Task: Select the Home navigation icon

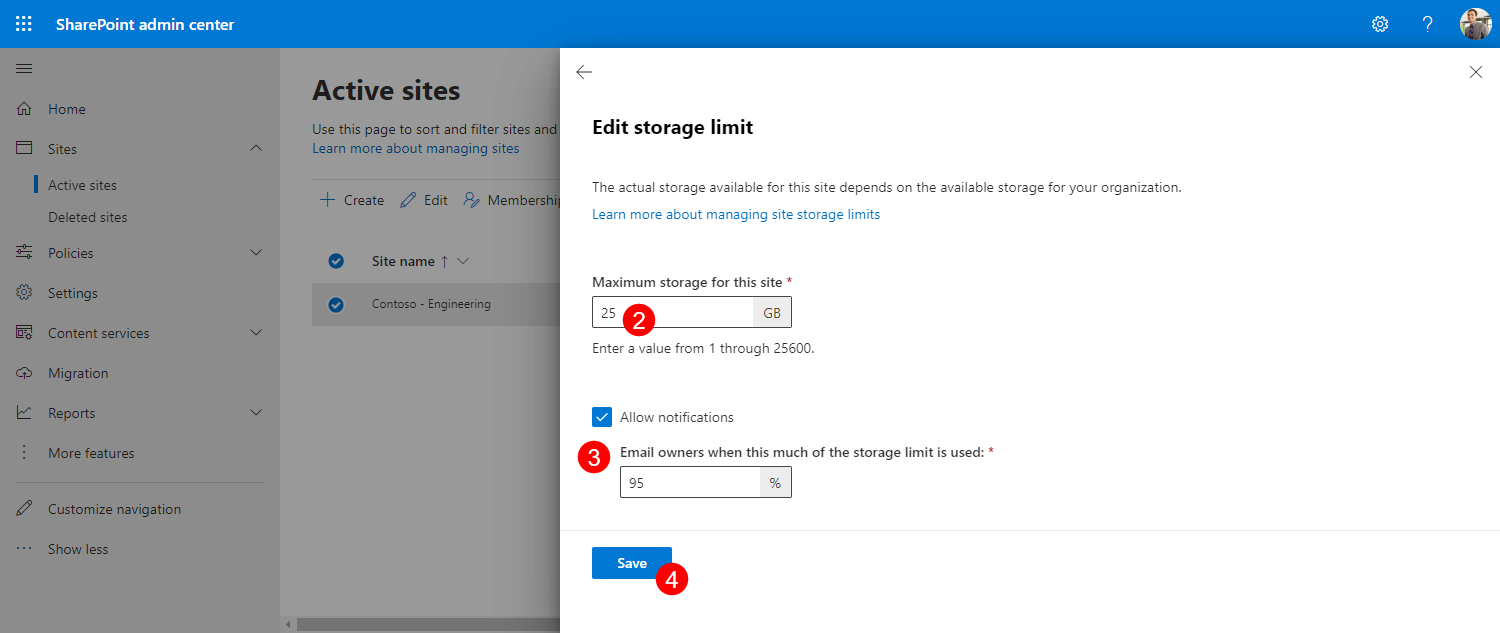Action: click(24, 108)
